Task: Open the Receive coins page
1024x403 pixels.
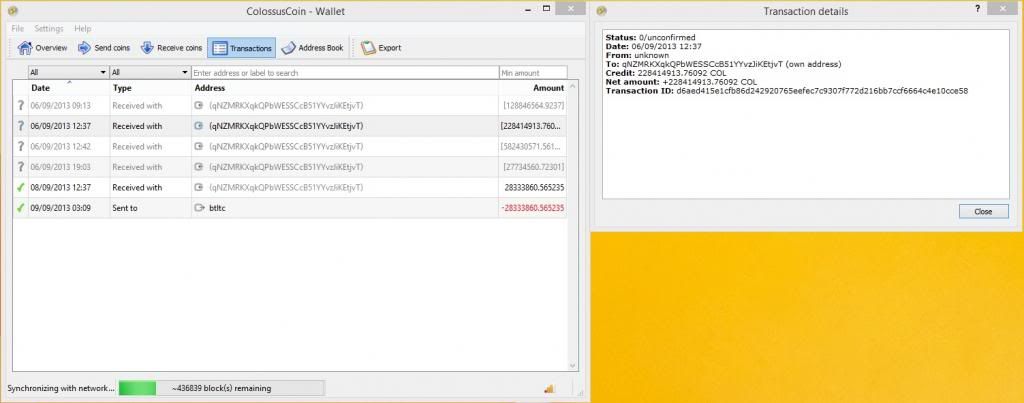Action: pos(172,48)
